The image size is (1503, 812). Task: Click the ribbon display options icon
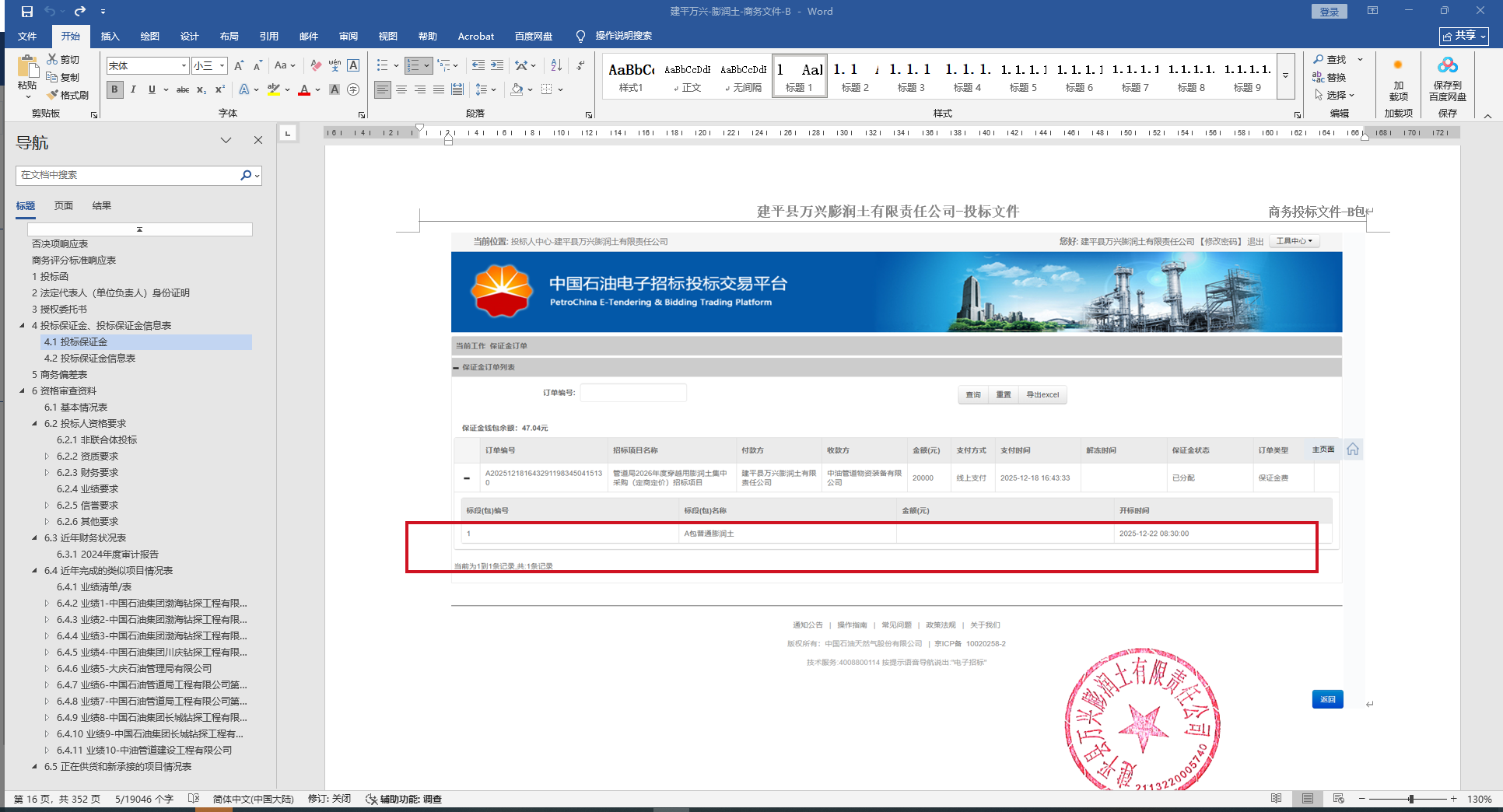pyautogui.click(x=1372, y=11)
